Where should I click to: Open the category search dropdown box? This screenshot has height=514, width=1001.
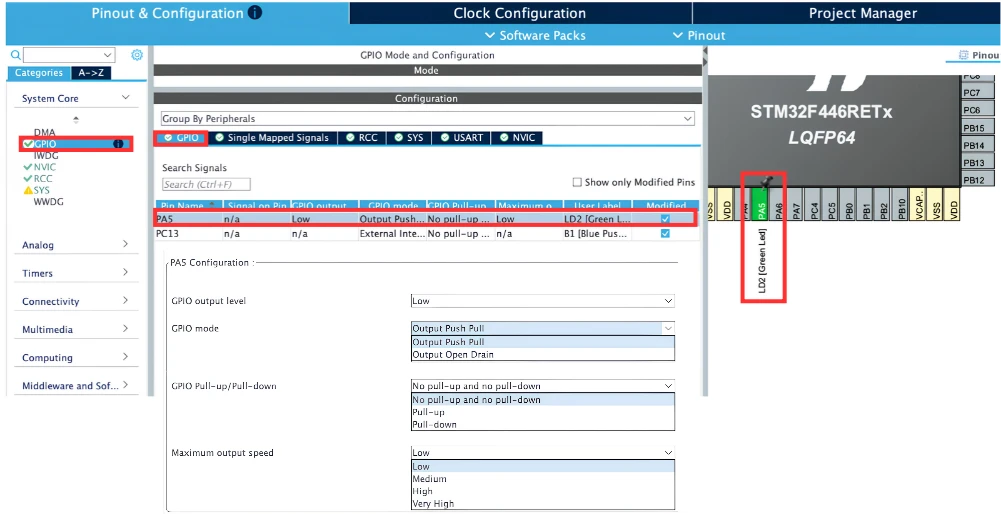coord(69,55)
